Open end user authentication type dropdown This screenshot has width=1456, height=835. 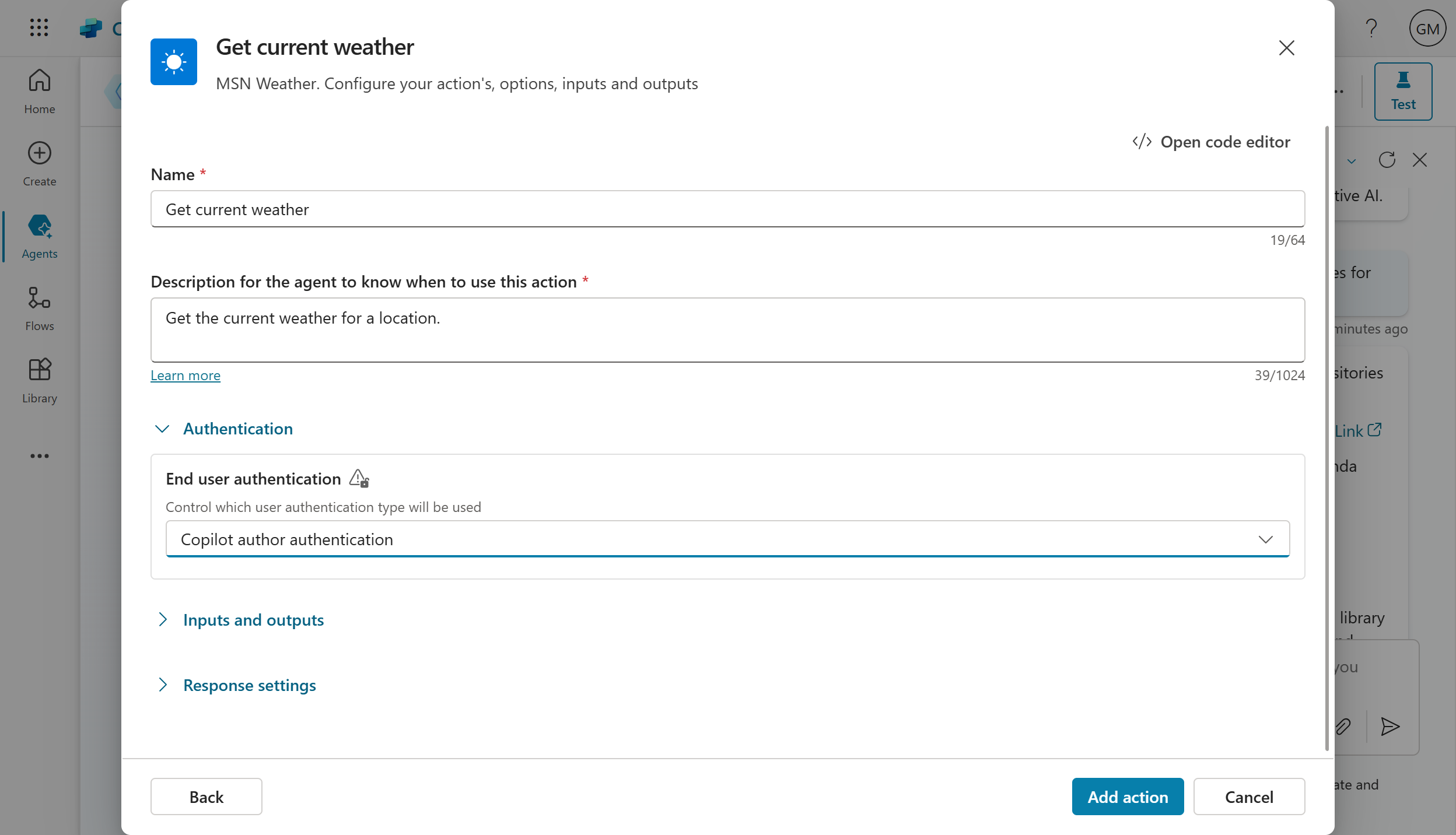click(727, 539)
